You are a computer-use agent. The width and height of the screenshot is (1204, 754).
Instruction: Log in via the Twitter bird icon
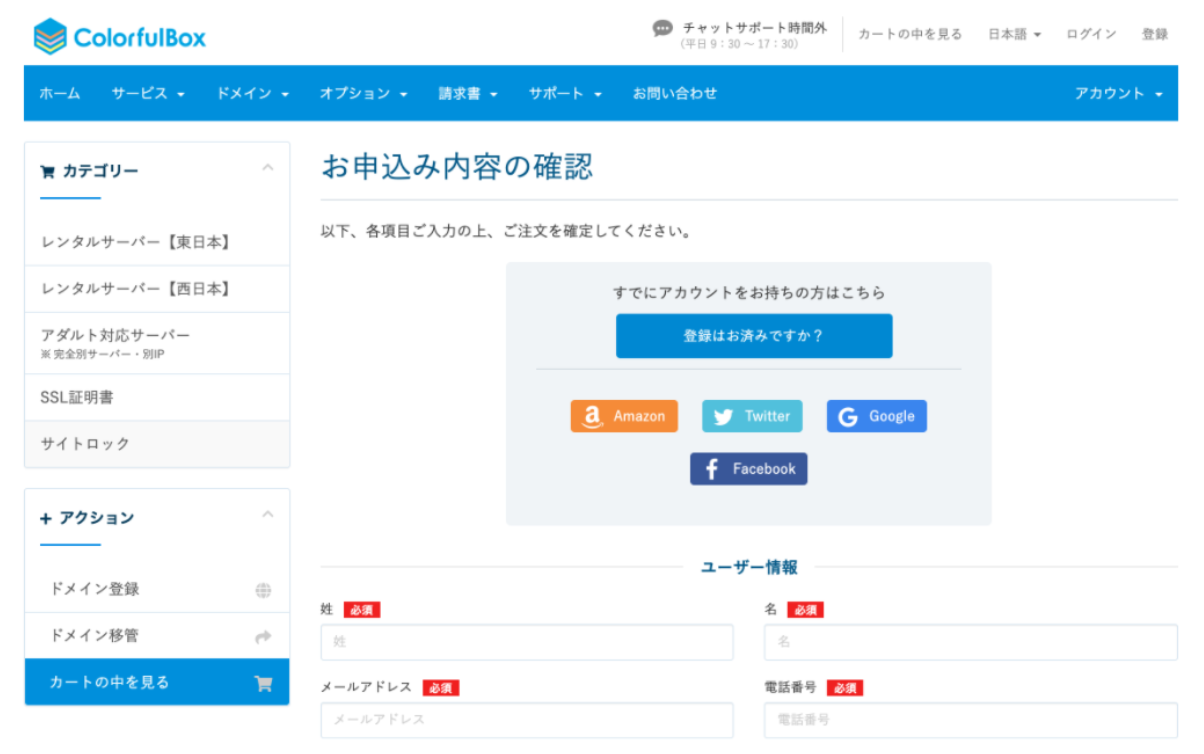click(x=722, y=416)
